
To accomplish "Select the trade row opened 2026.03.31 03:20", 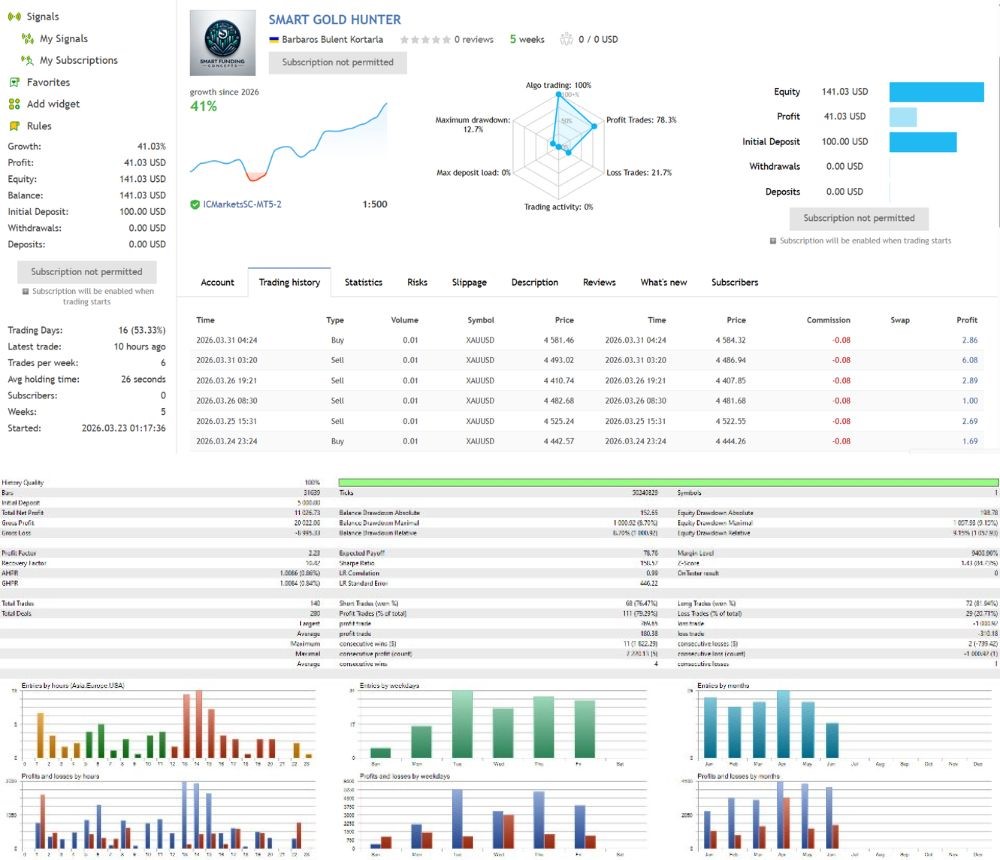I will 587,360.
